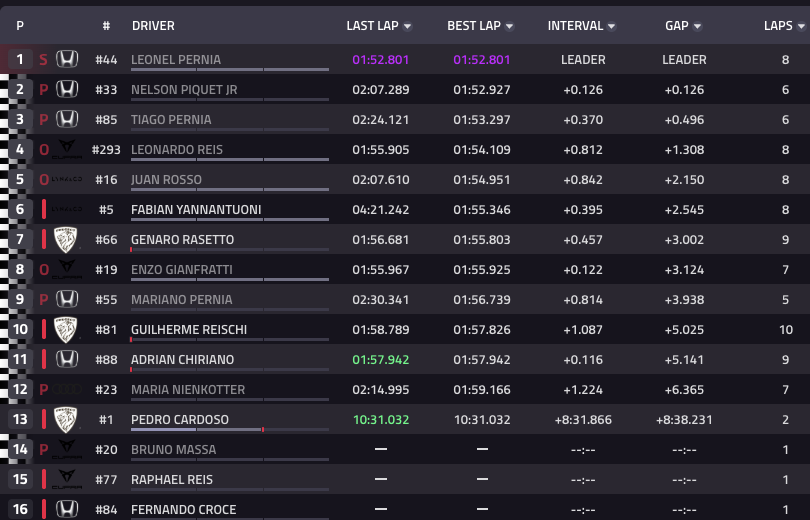Click the DRIVER column header
Viewport: 810px width, 520px height.
point(153,25)
